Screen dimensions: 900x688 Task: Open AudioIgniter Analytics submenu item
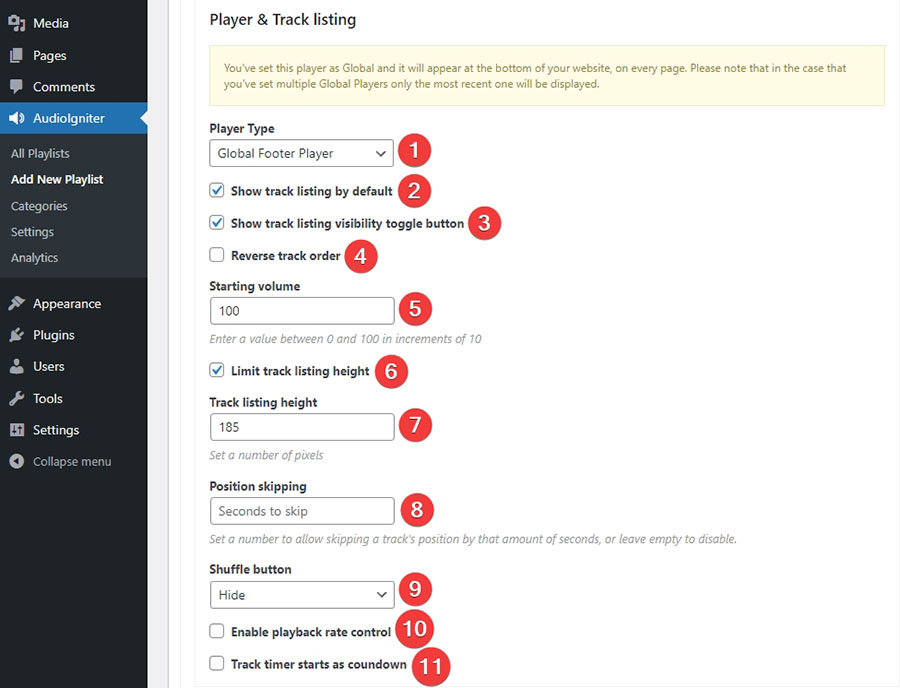pos(34,258)
